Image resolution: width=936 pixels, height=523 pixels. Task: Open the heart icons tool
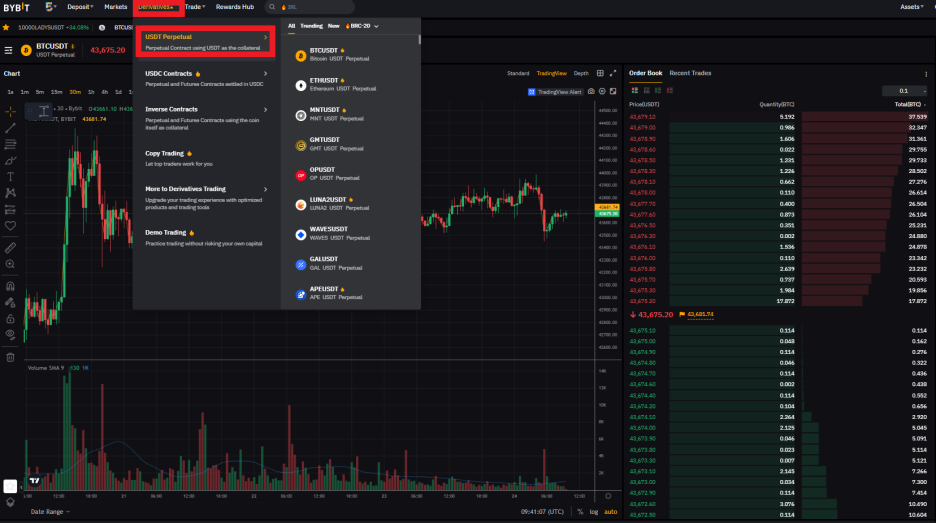[10, 226]
